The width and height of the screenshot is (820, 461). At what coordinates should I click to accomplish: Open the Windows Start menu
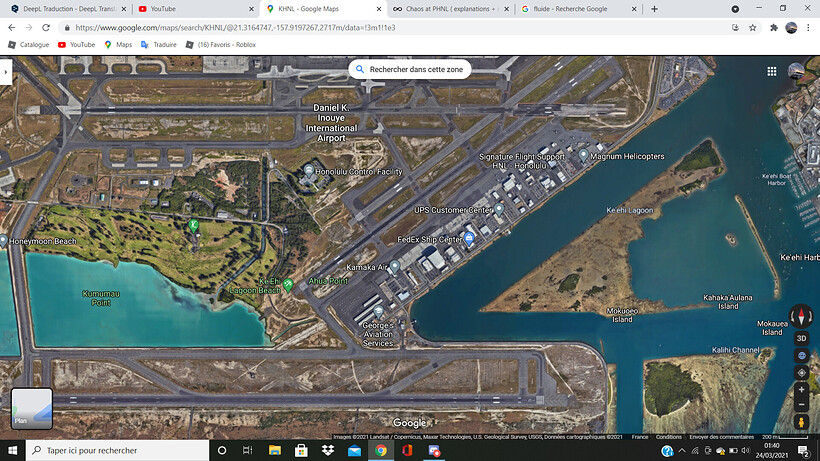pyautogui.click(x=13, y=450)
